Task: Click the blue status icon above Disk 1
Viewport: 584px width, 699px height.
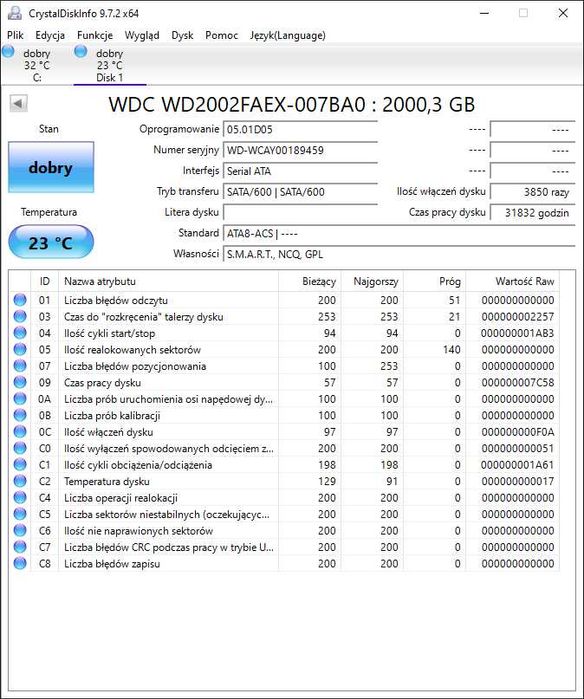Action: click(x=80, y=52)
